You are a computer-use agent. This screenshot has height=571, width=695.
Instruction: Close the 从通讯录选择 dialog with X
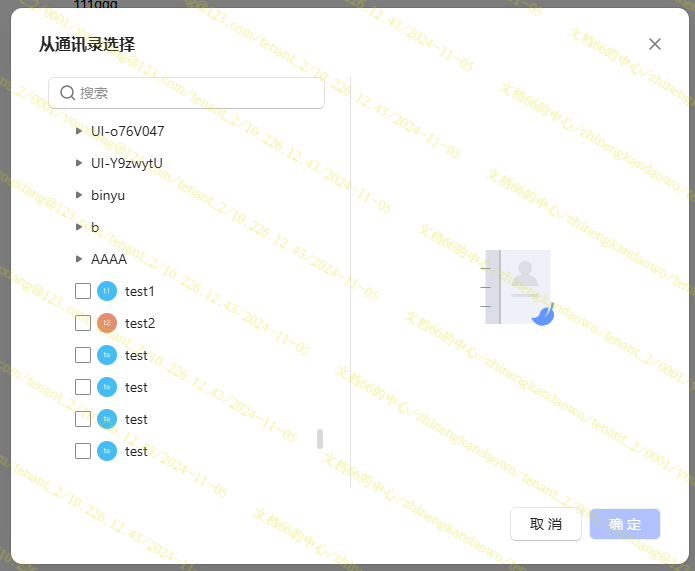655,44
